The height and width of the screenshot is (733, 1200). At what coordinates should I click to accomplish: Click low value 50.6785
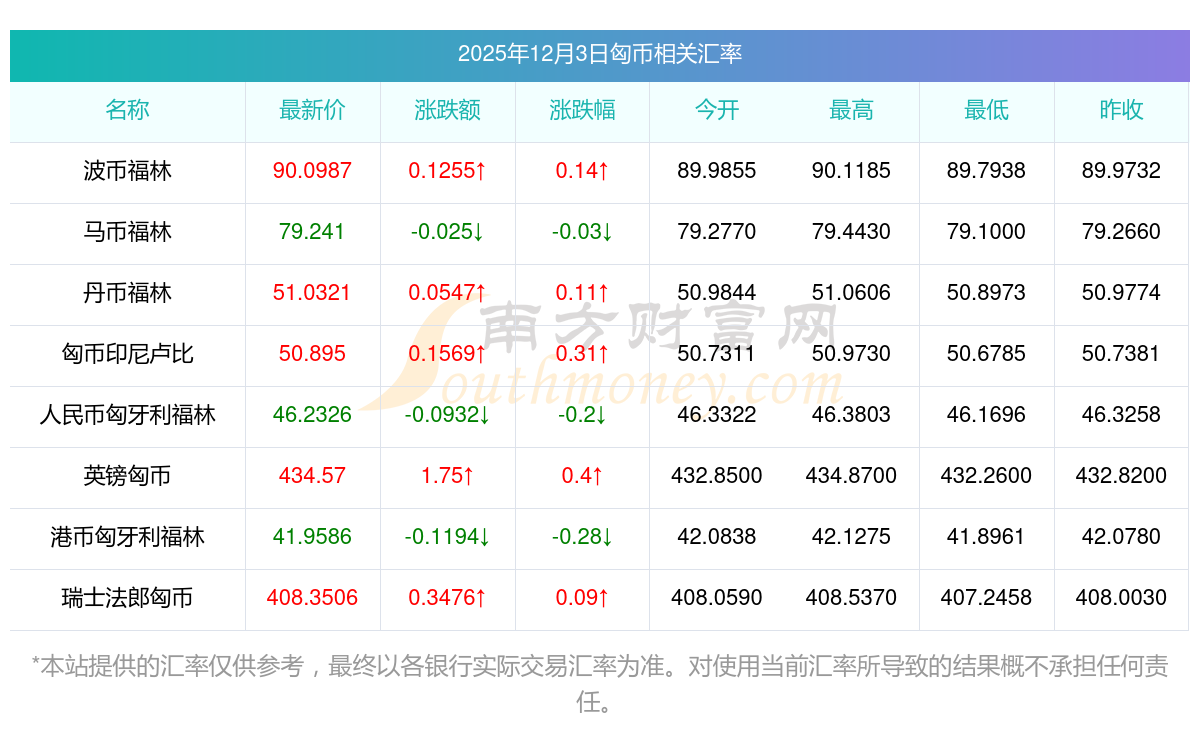pyautogui.click(x=987, y=354)
